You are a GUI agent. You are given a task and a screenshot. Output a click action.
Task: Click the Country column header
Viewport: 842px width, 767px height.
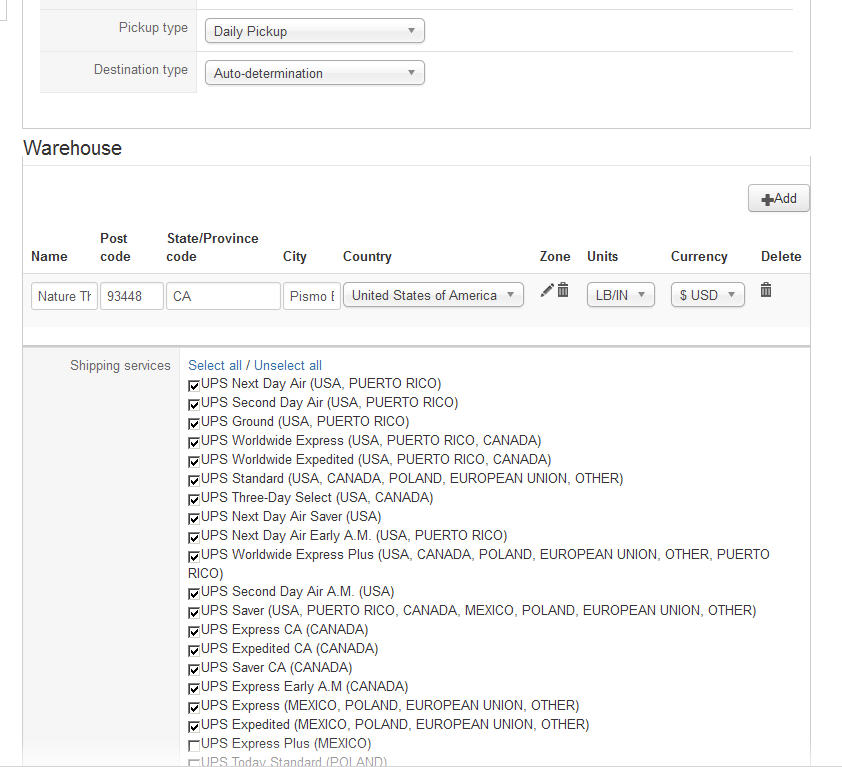coord(367,257)
